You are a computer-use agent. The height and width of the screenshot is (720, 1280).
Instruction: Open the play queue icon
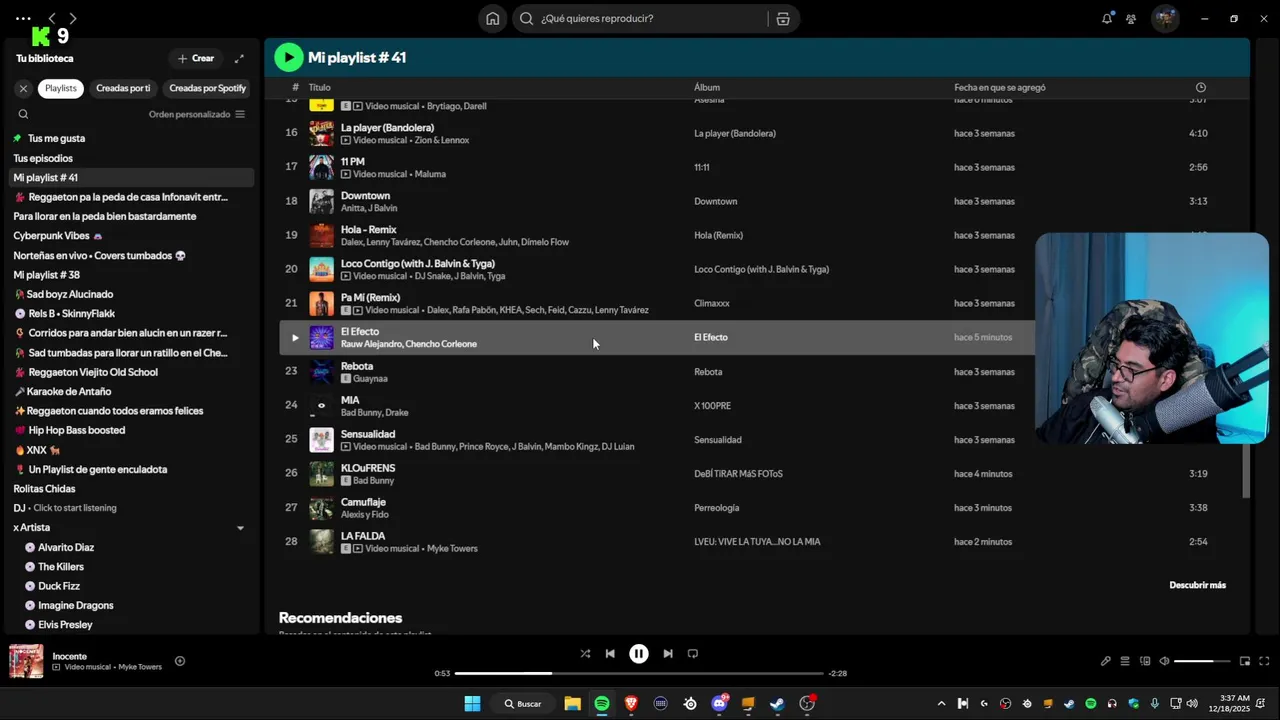point(1125,661)
